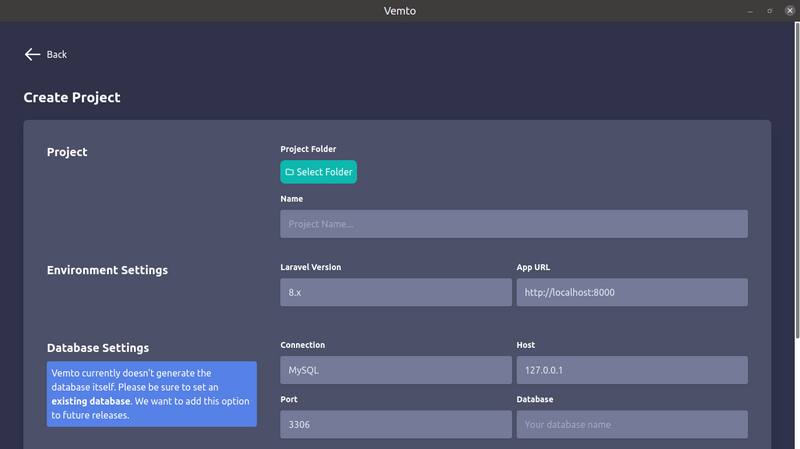Click the Back link text

[57, 55]
